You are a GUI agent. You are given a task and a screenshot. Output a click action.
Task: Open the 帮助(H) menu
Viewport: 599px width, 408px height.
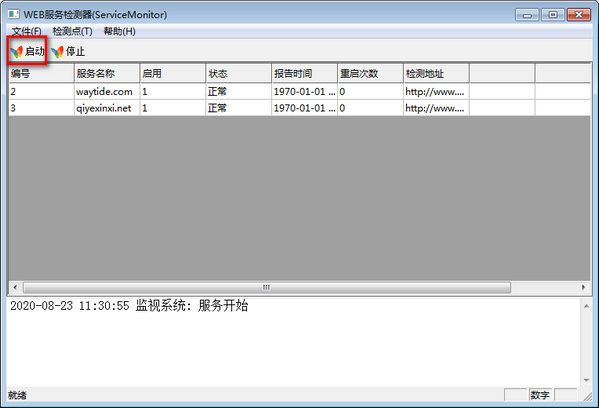(x=120, y=31)
